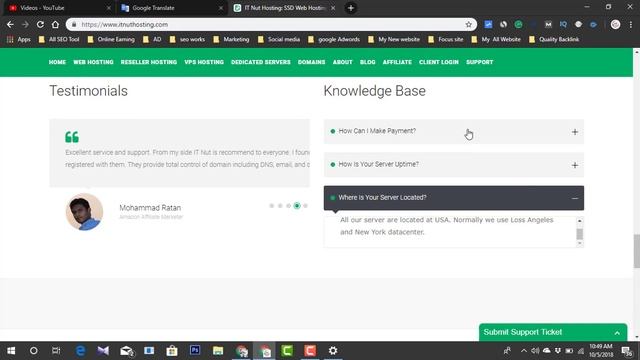
Task: Select the second testimonial slider dot
Action: (x=280, y=206)
